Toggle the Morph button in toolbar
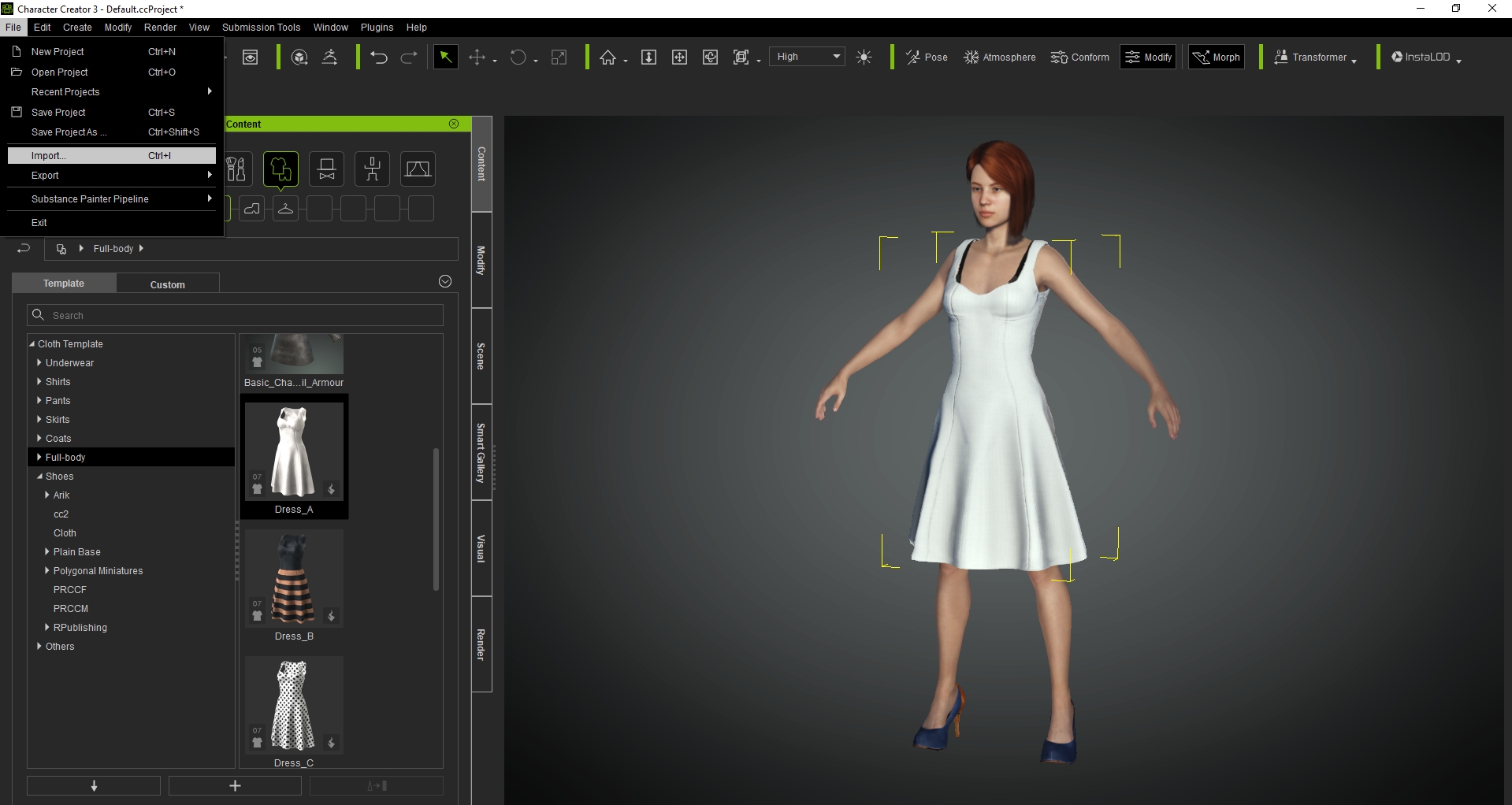Screen dimensions: 1512x805 coord(1217,57)
